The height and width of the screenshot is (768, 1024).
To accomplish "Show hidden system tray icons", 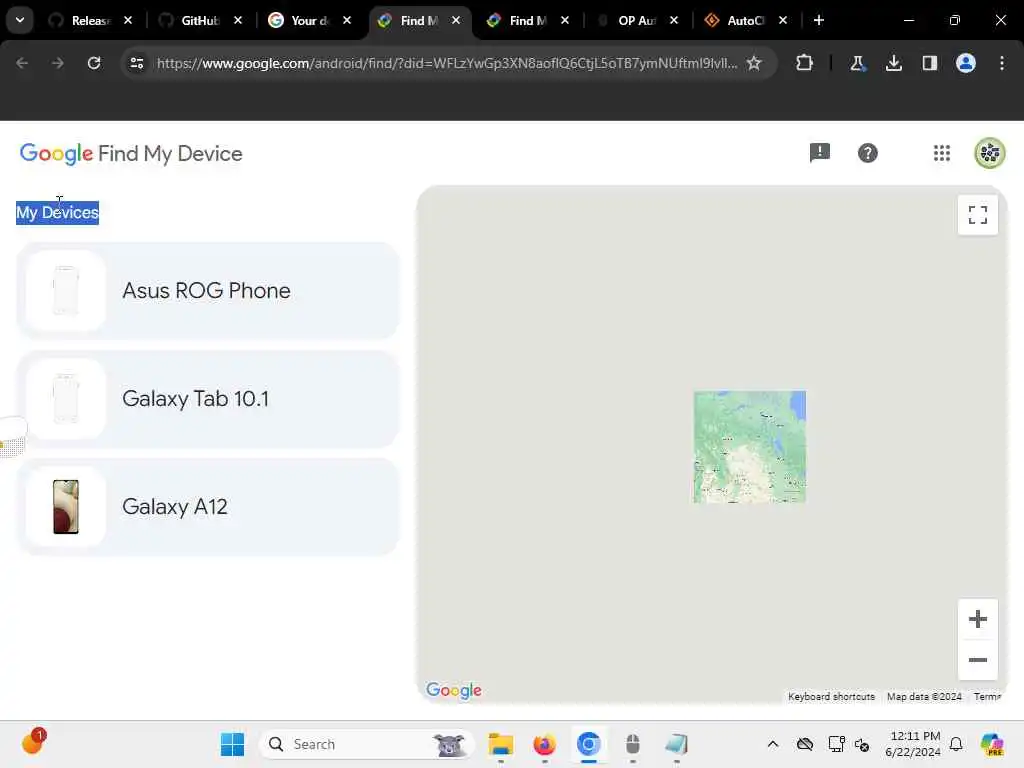I will pyautogui.click(x=773, y=744).
